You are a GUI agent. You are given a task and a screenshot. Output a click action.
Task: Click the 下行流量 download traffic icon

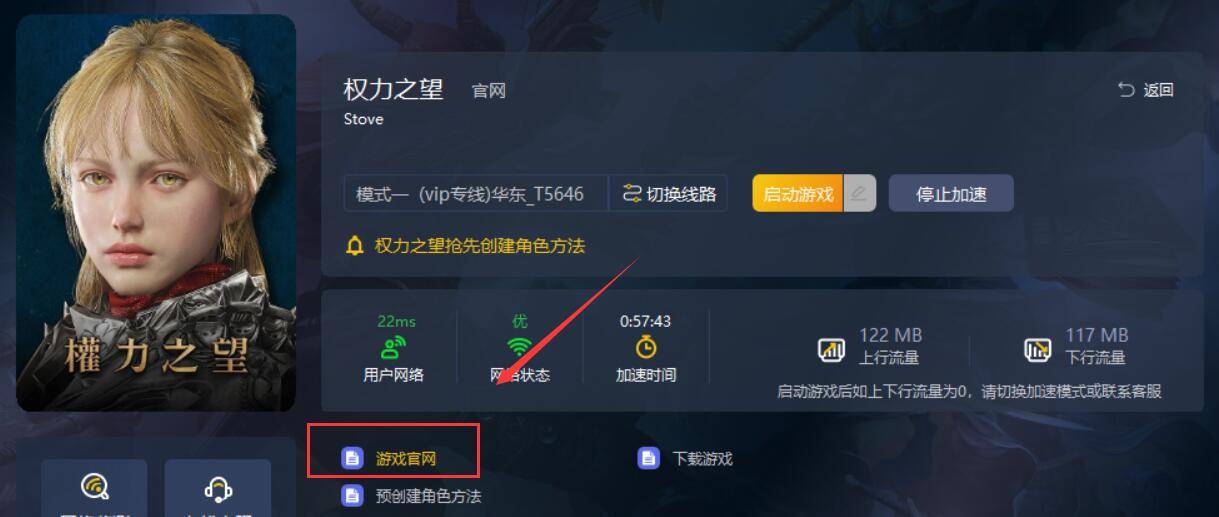coord(1038,349)
